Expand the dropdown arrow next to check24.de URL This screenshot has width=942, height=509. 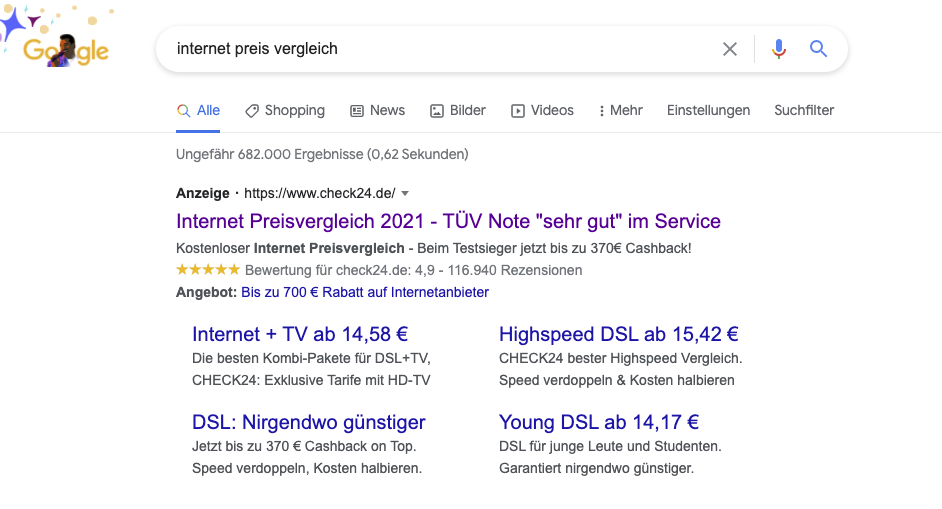pos(405,194)
